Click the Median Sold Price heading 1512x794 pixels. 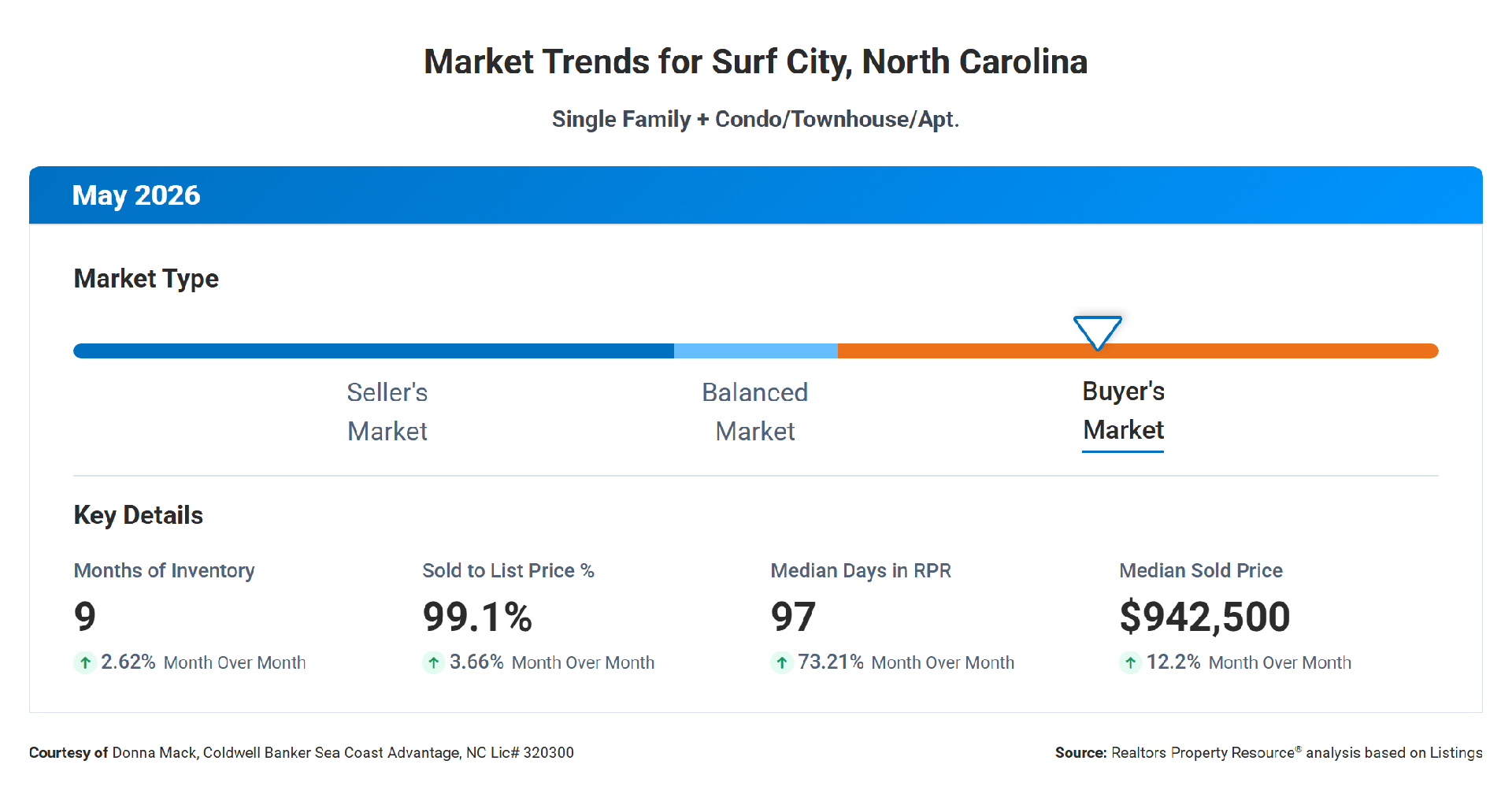point(1201,570)
